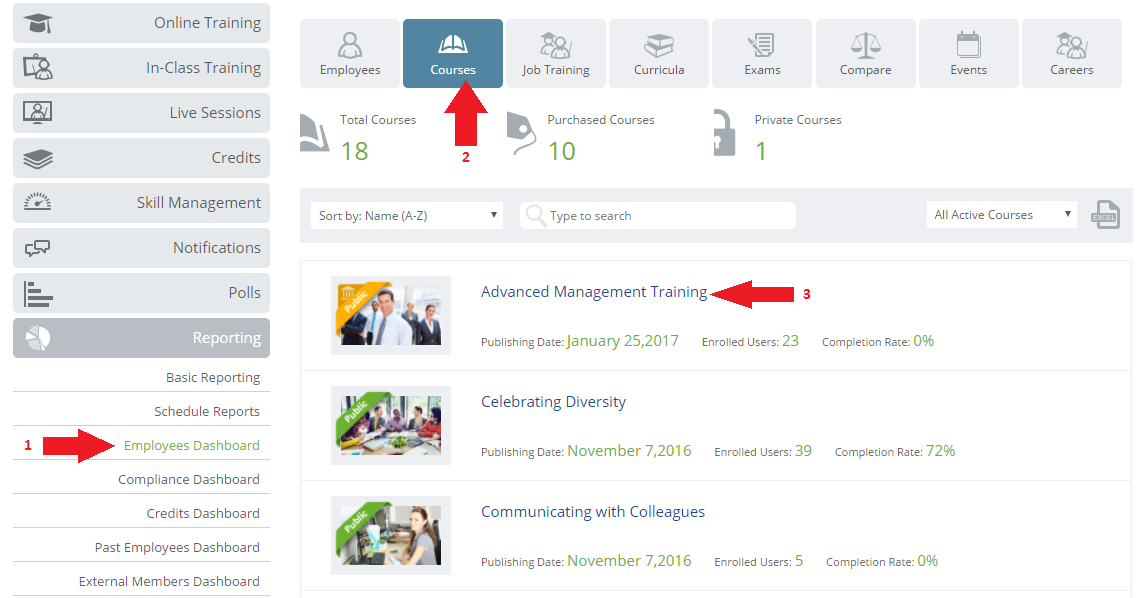Open Live Sessions using its monitor icon
Image resolution: width=1148 pixels, height=598 pixels.
(37, 112)
